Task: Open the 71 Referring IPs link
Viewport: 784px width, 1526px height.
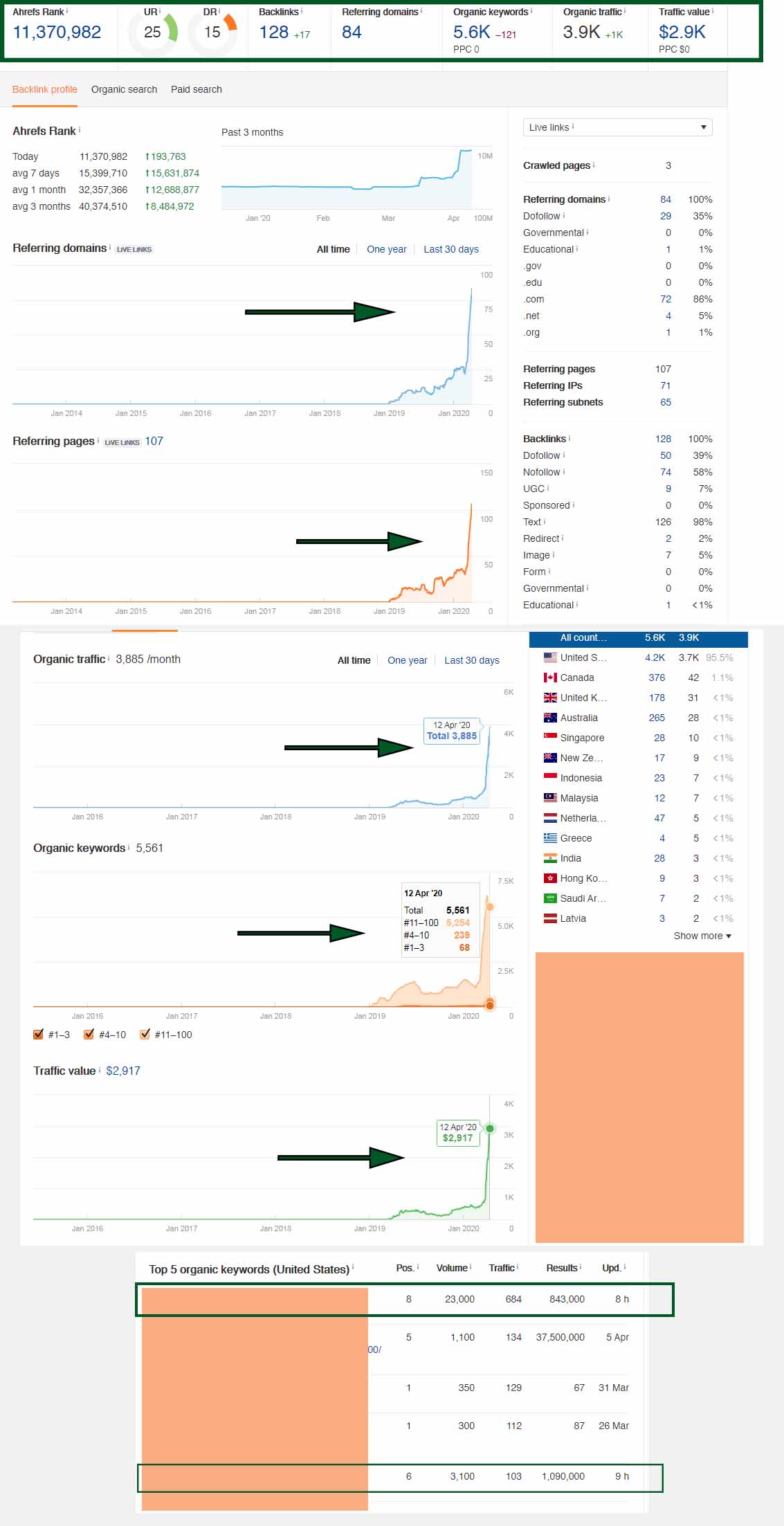Action: pyautogui.click(x=666, y=385)
